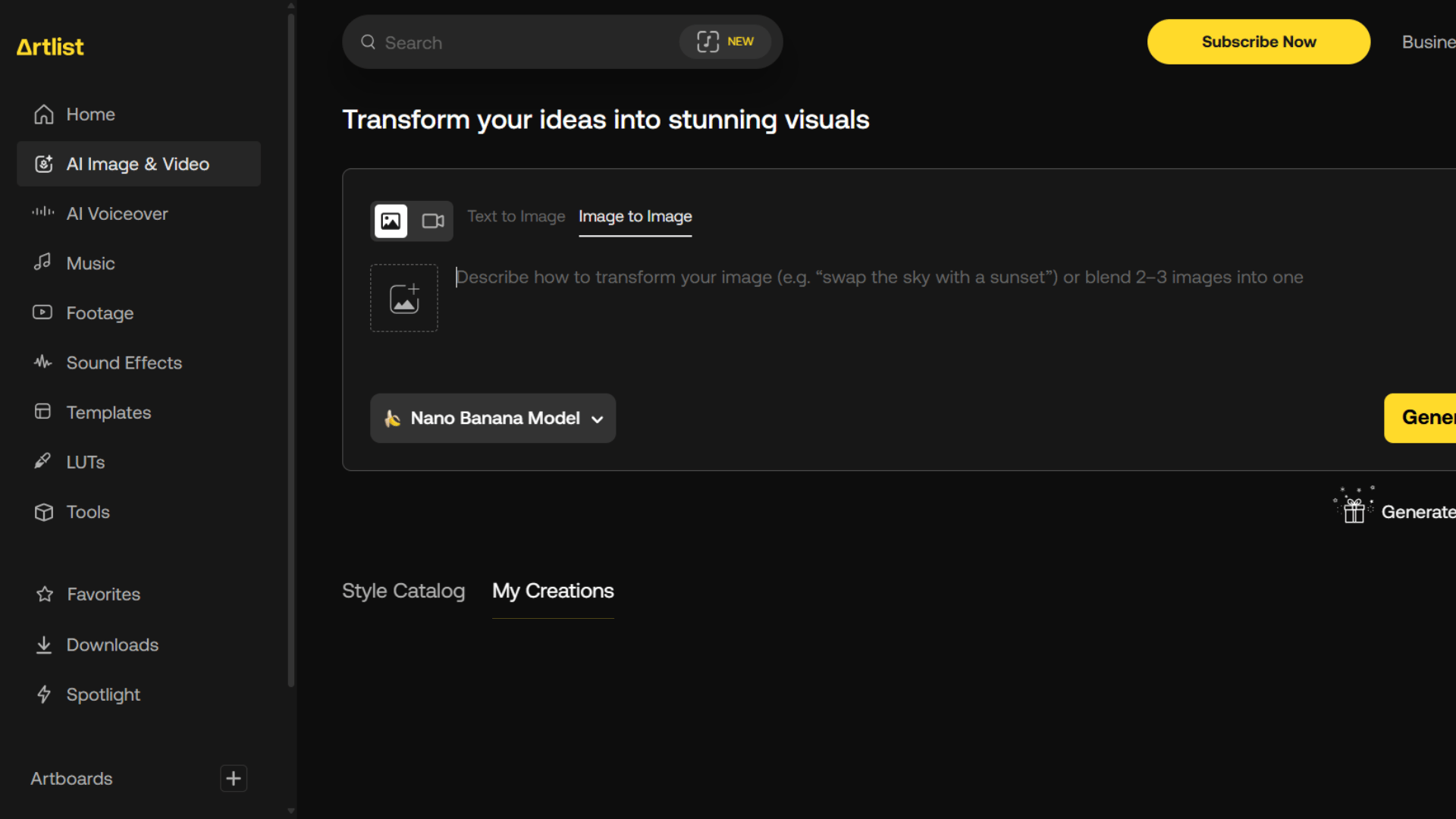Switch to video generation mode toggle

[433, 221]
